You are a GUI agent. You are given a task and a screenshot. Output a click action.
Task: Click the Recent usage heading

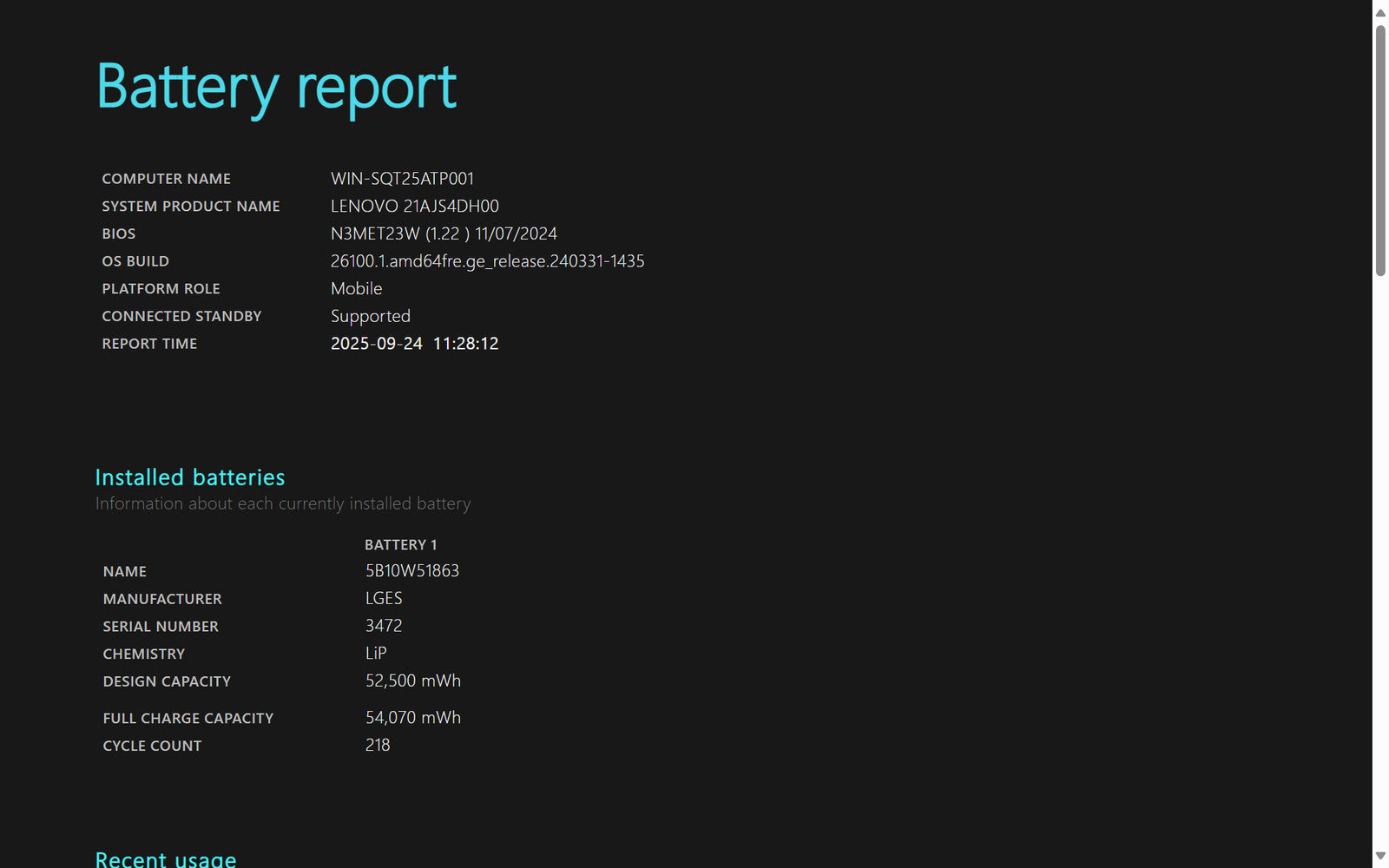click(165, 858)
